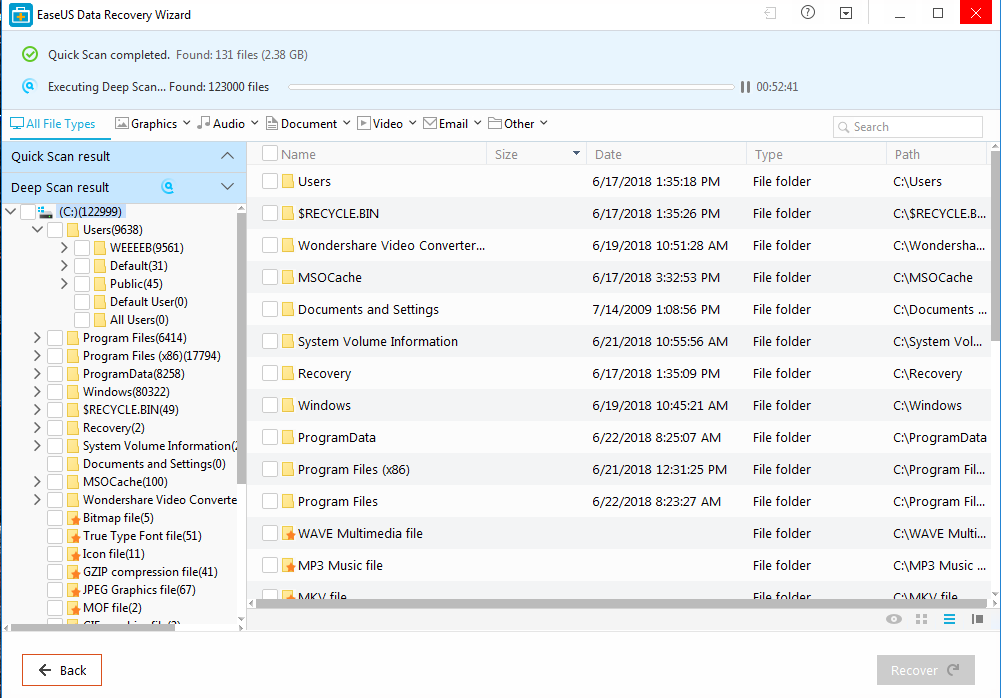Viewport: 1001px width, 698px height.
Task: Expand the WEEEEB(9561) folder node
Action: [64, 248]
